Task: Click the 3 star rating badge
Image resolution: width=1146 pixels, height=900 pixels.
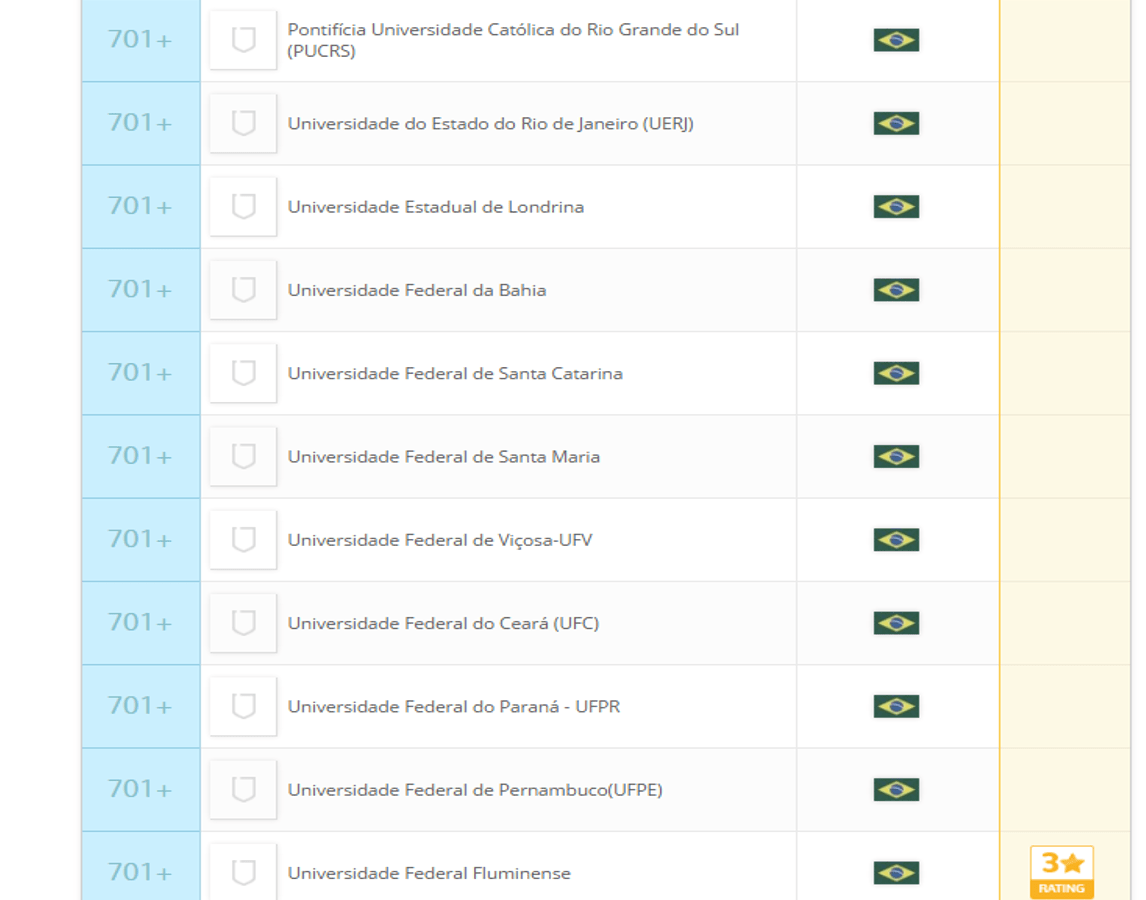Action: pos(1061,872)
